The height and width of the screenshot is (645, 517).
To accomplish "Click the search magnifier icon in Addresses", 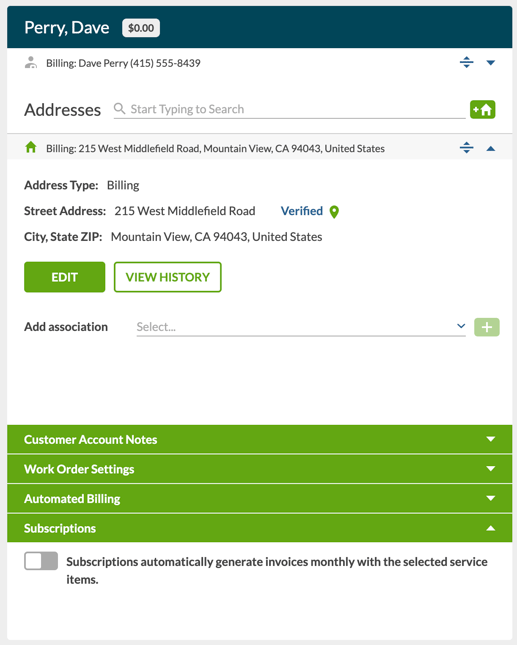I will pos(119,109).
